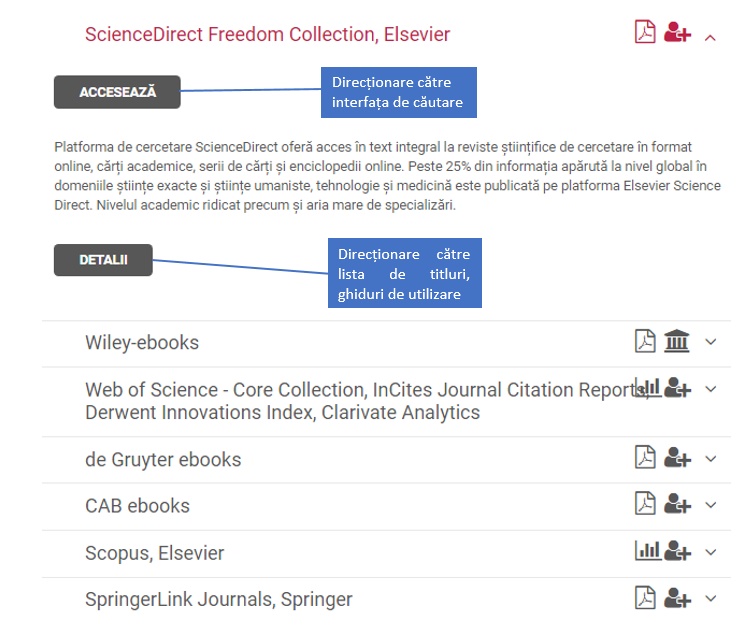Click the Scopus add-user icon

coord(677,551)
